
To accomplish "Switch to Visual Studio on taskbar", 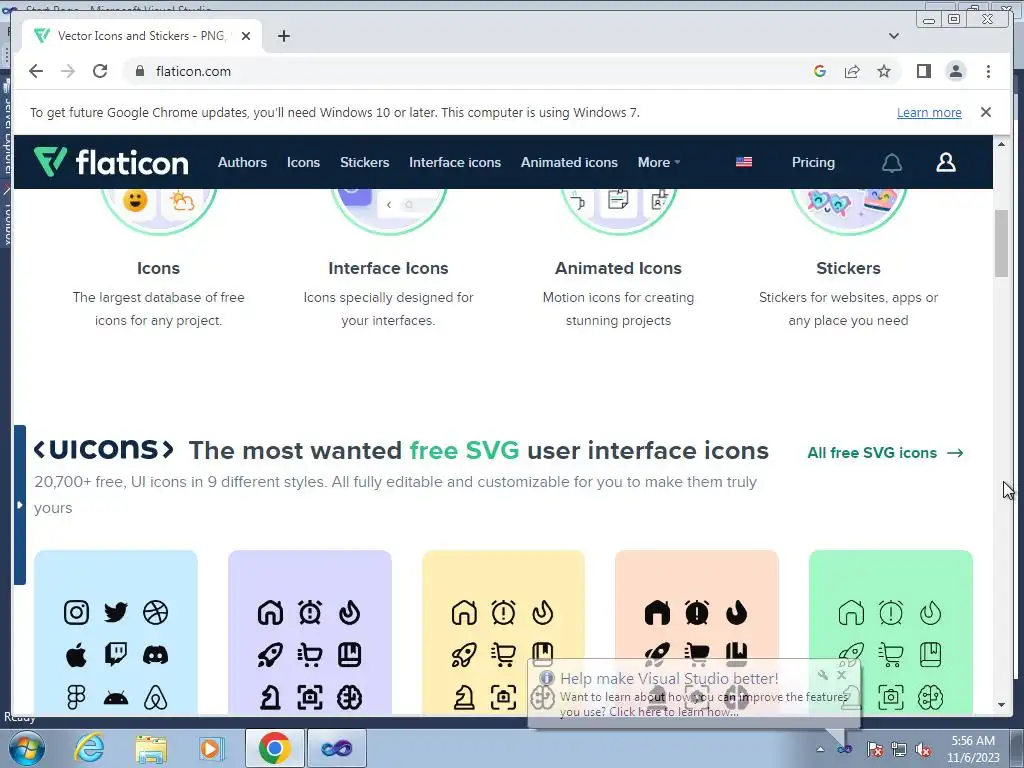I will point(337,748).
